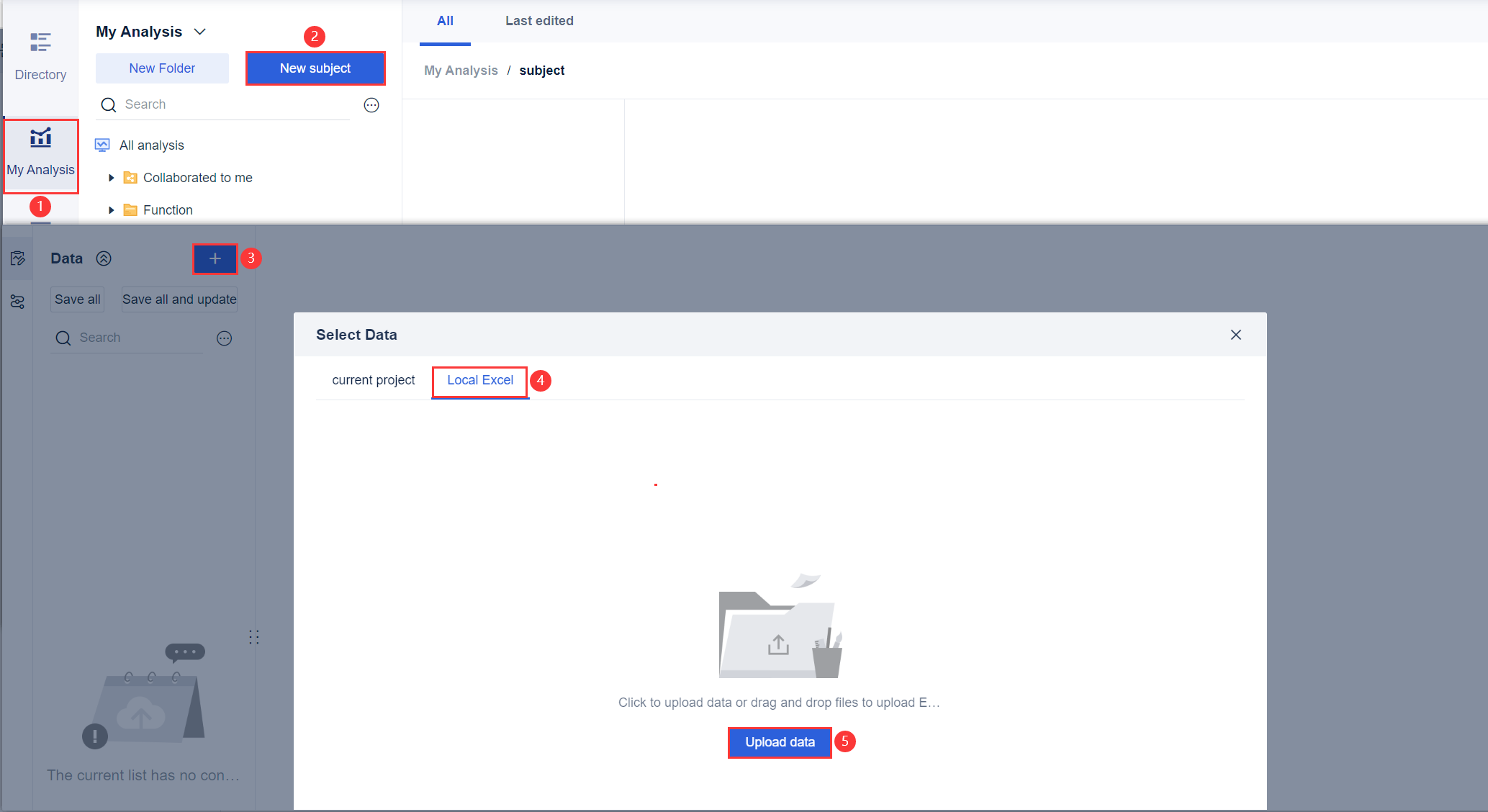Click the collapse icon beside the Data heading
The height and width of the screenshot is (812, 1488).
104,258
